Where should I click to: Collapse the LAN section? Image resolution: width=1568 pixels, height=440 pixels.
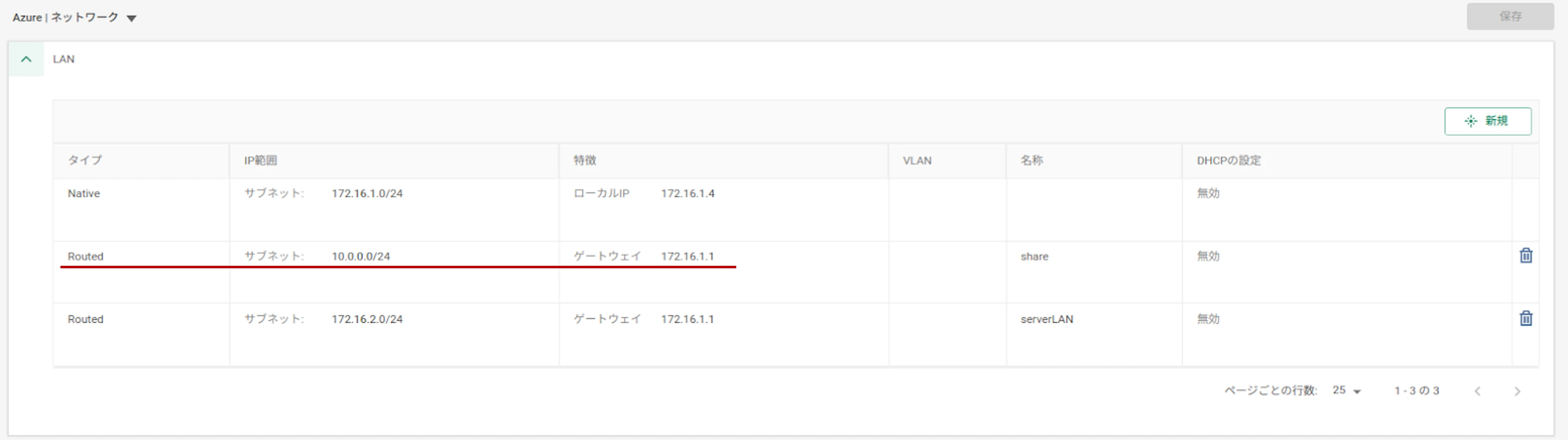(x=26, y=59)
